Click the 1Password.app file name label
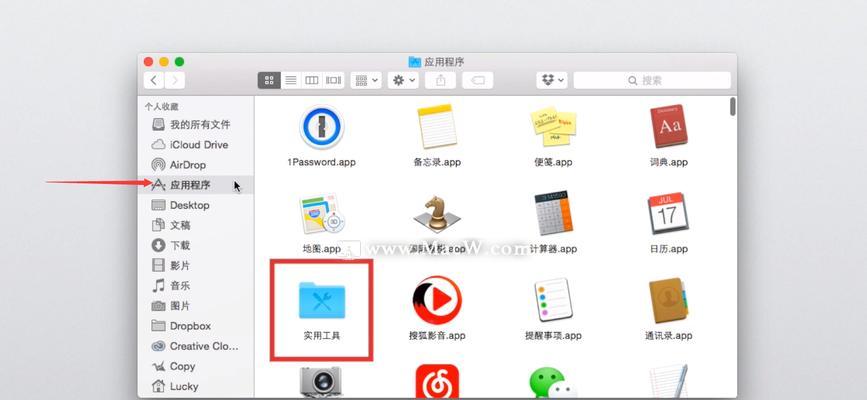Viewport: 867px width, 400px height. [x=321, y=162]
